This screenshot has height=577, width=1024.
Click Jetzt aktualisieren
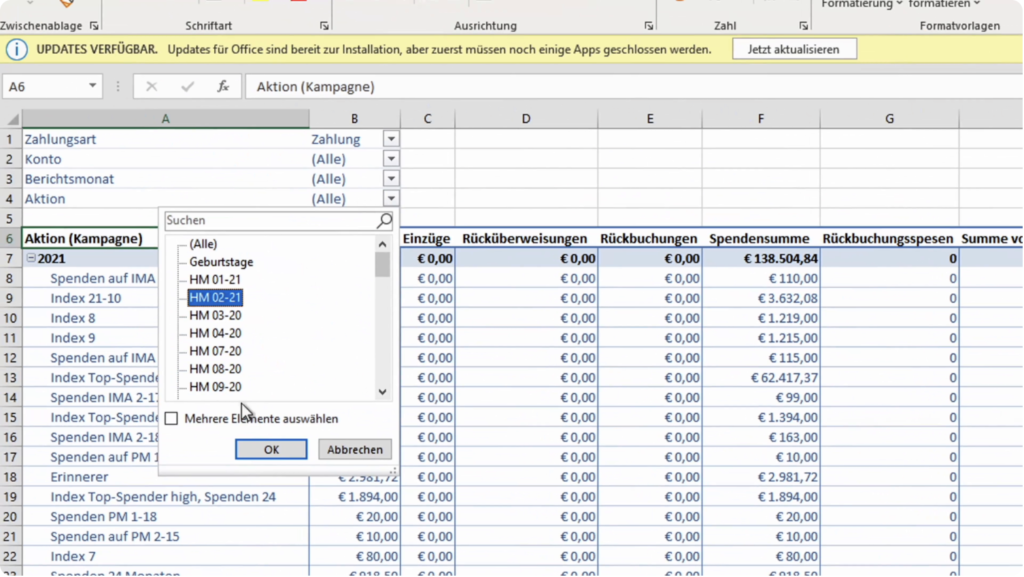pyautogui.click(x=794, y=50)
